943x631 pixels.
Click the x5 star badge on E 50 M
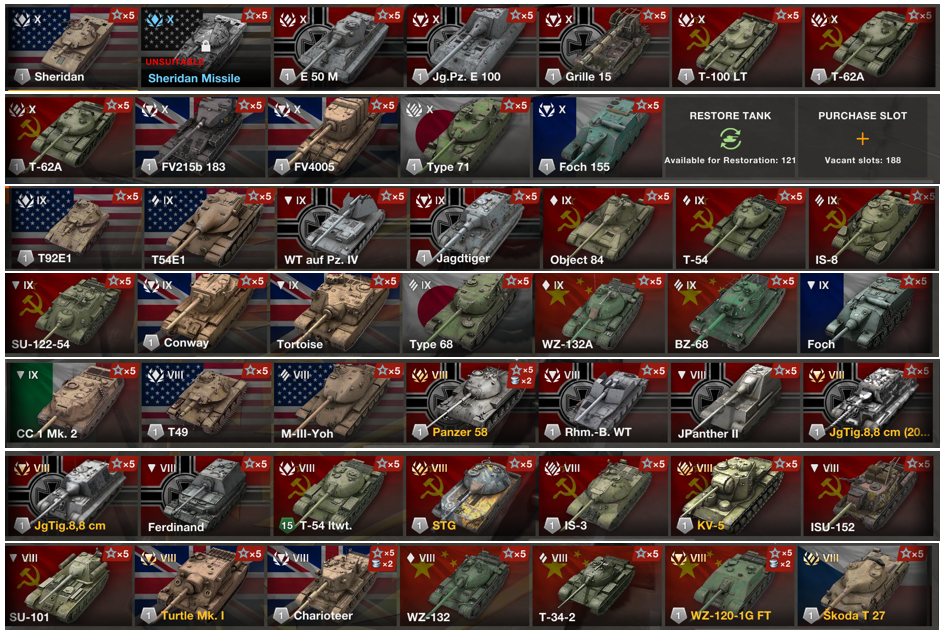pos(389,15)
